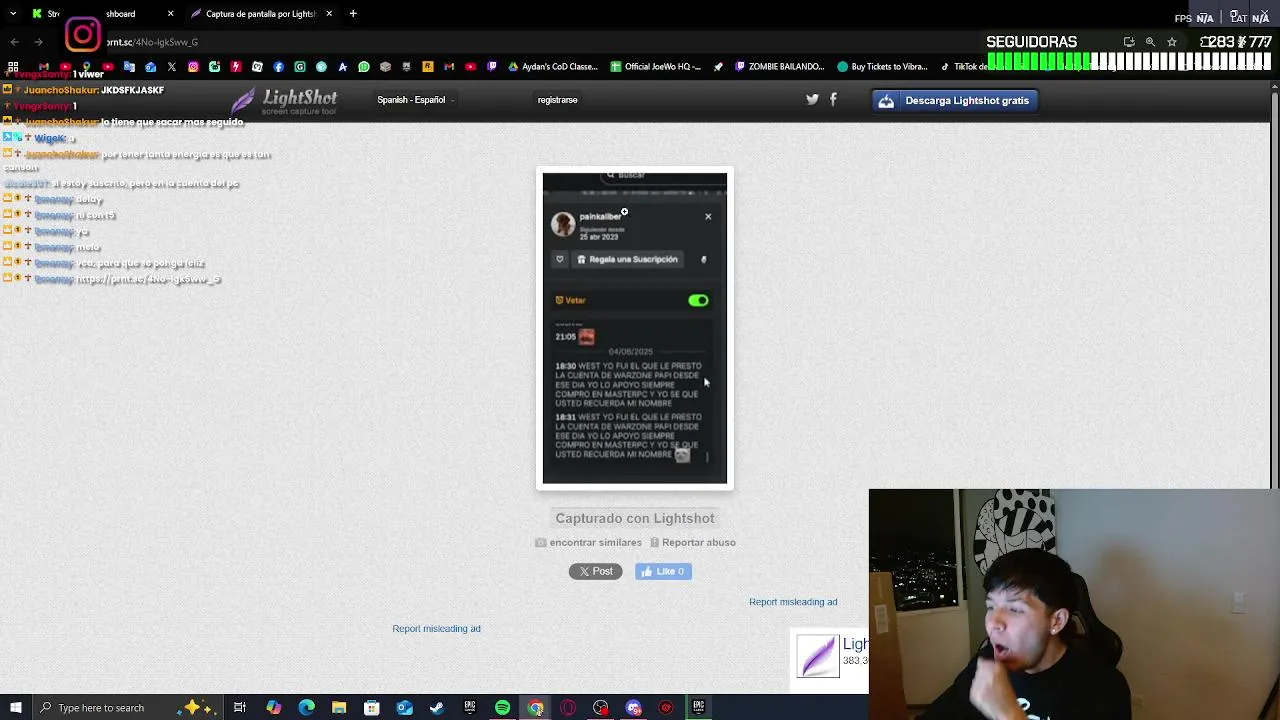
Task: Launch Microsoft Edge from the taskbar
Action: pos(306,708)
